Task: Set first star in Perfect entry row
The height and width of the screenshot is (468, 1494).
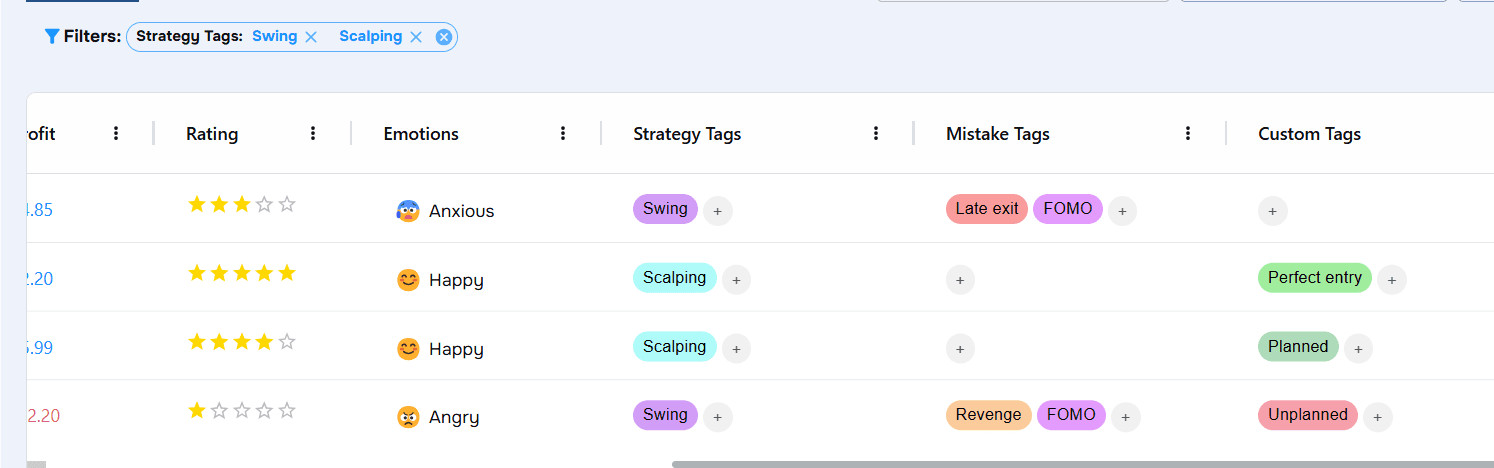Action: (197, 273)
